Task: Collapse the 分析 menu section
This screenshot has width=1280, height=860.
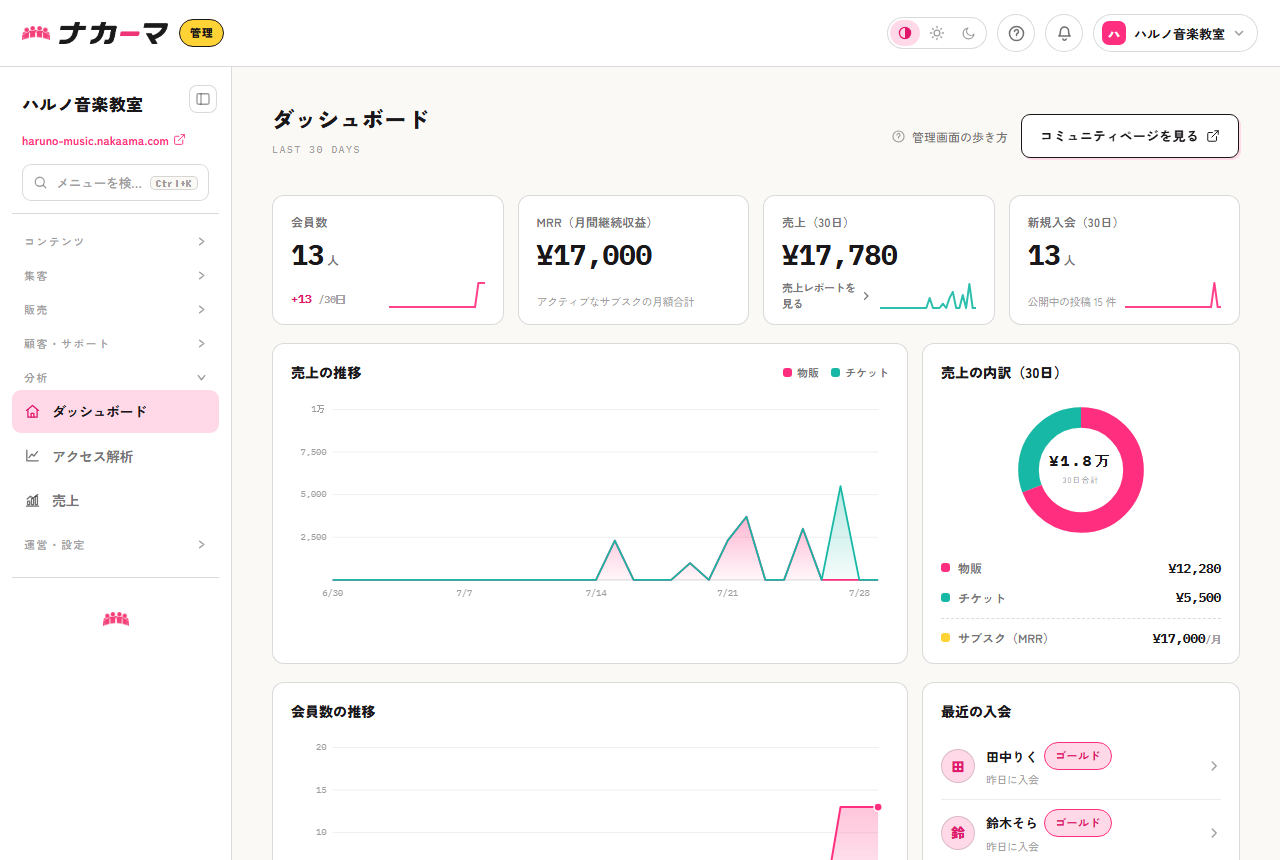Action: (x=115, y=378)
